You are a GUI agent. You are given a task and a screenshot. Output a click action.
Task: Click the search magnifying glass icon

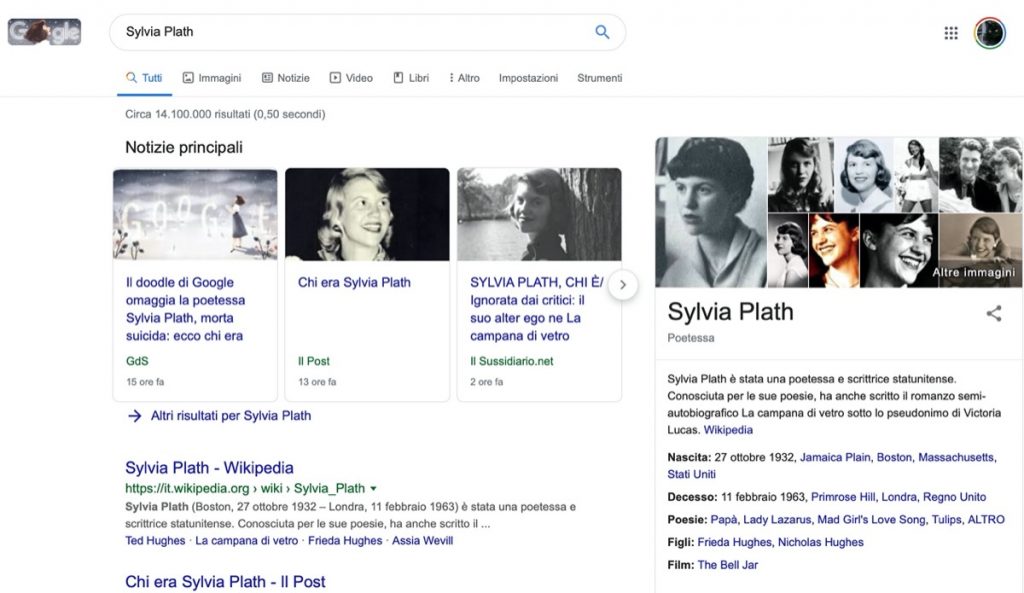click(x=602, y=32)
